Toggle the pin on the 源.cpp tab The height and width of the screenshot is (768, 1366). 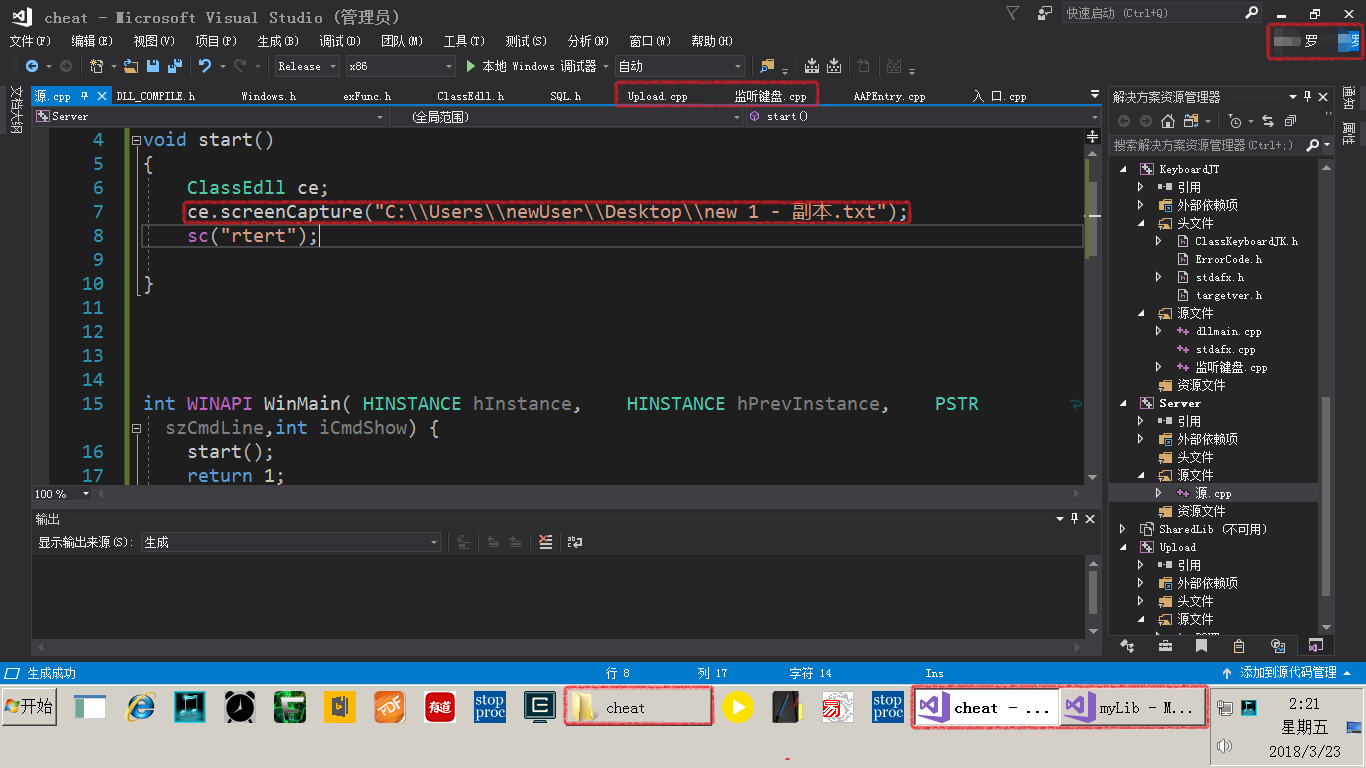[84, 96]
